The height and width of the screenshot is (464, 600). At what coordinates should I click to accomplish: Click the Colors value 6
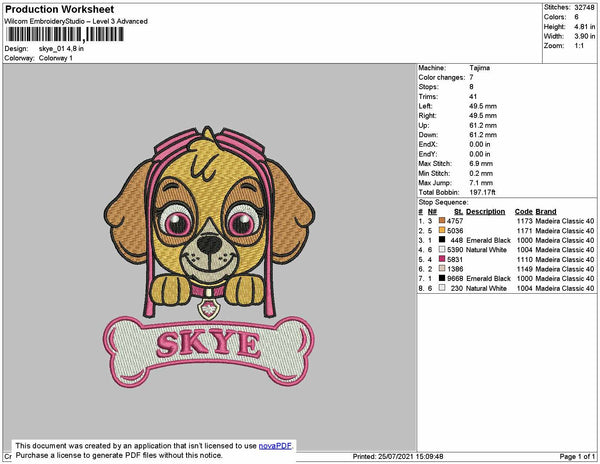point(576,17)
